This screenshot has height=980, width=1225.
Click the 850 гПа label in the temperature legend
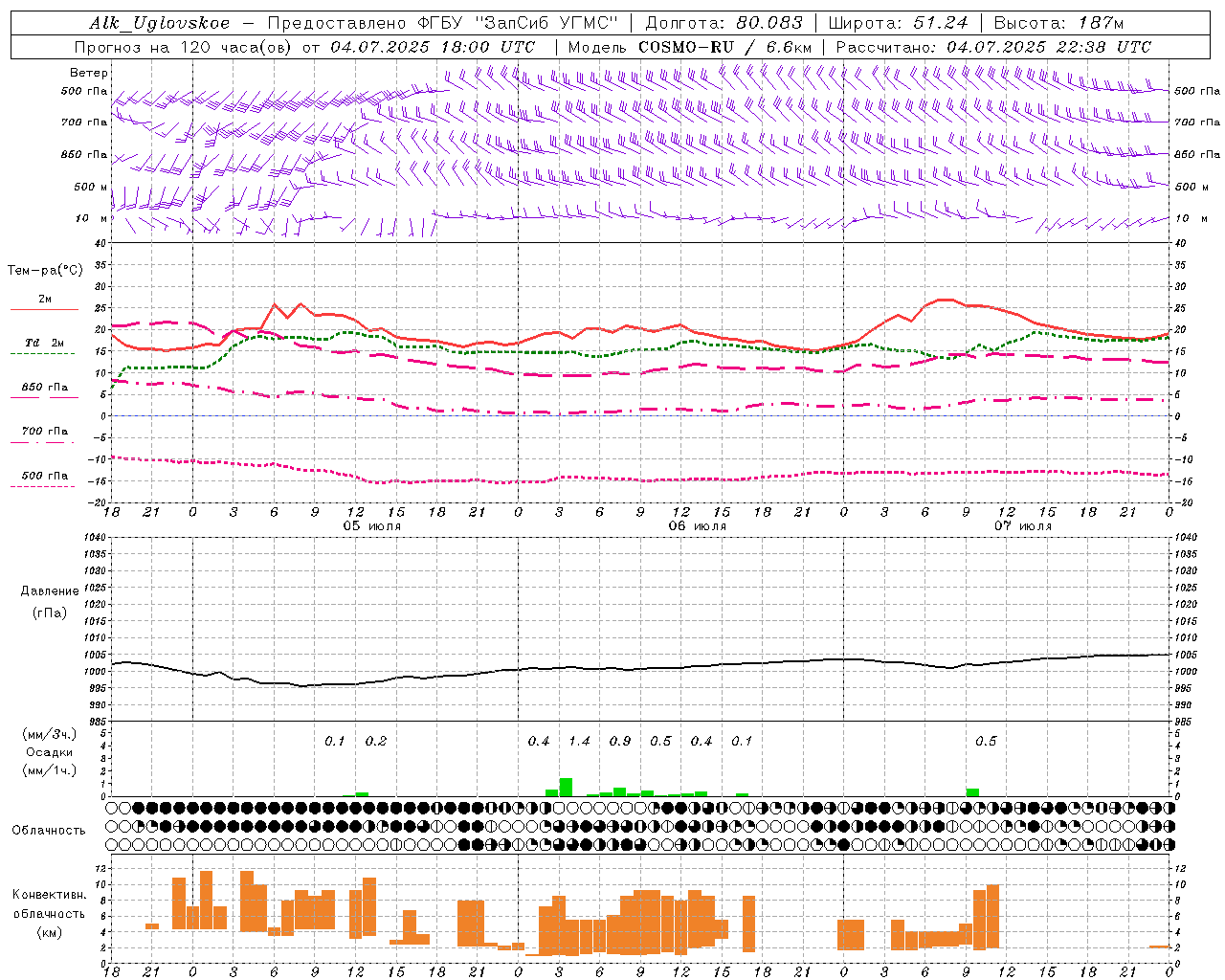(x=45, y=388)
